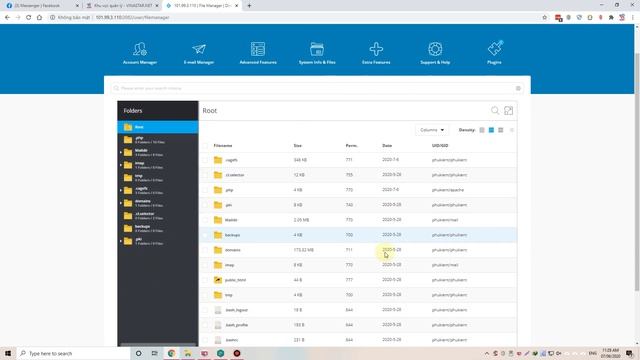Sort by the Size column header
The width and height of the screenshot is (640, 360).
(x=298, y=146)
